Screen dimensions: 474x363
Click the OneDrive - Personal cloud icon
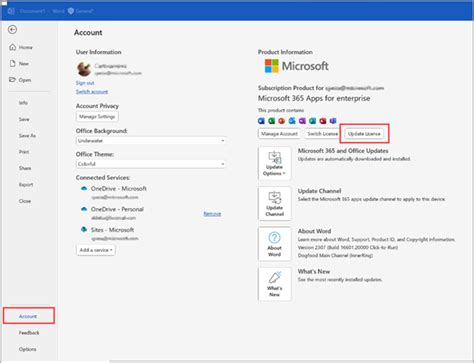coord(84,209)
